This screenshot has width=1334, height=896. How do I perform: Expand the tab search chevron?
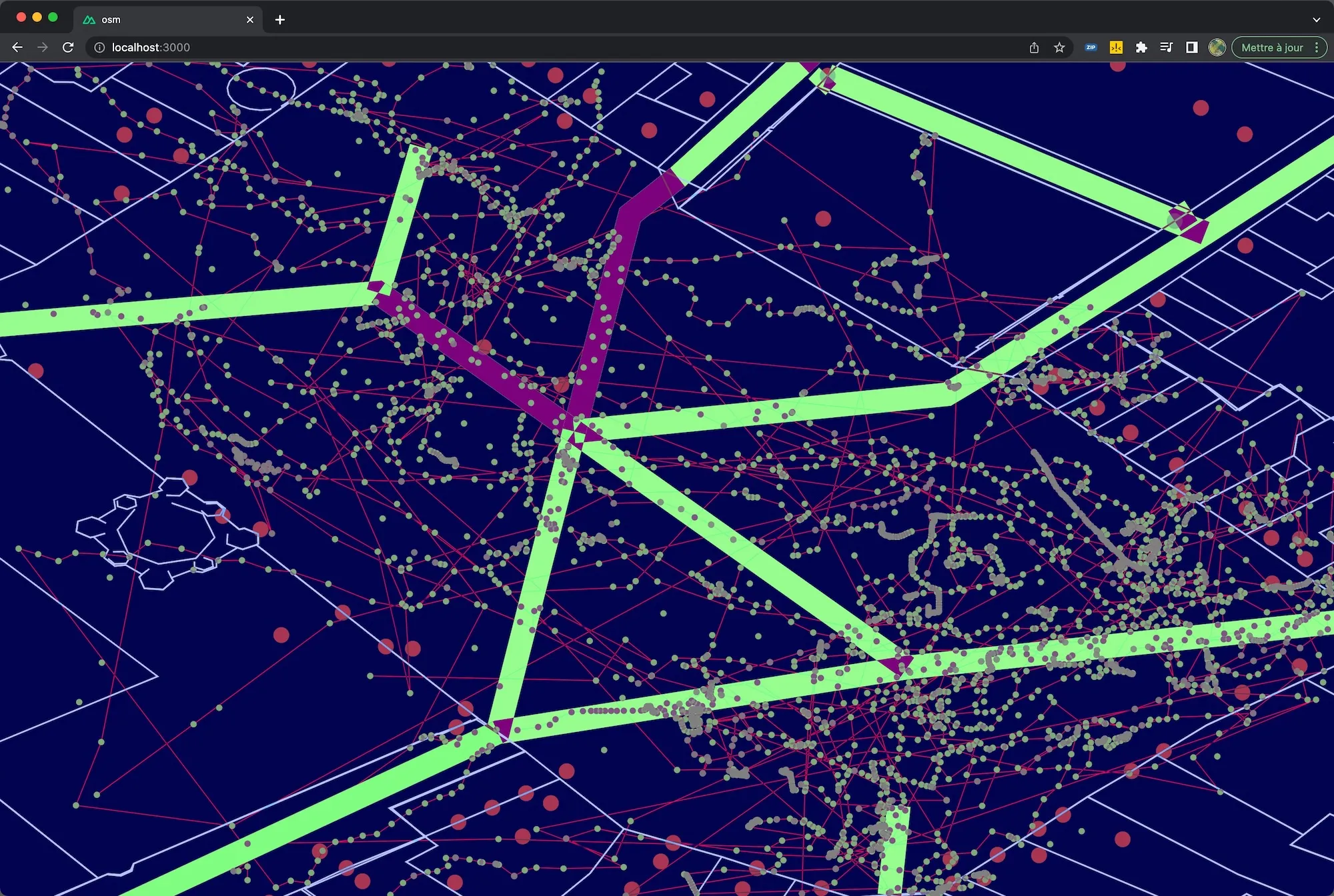1316,19
